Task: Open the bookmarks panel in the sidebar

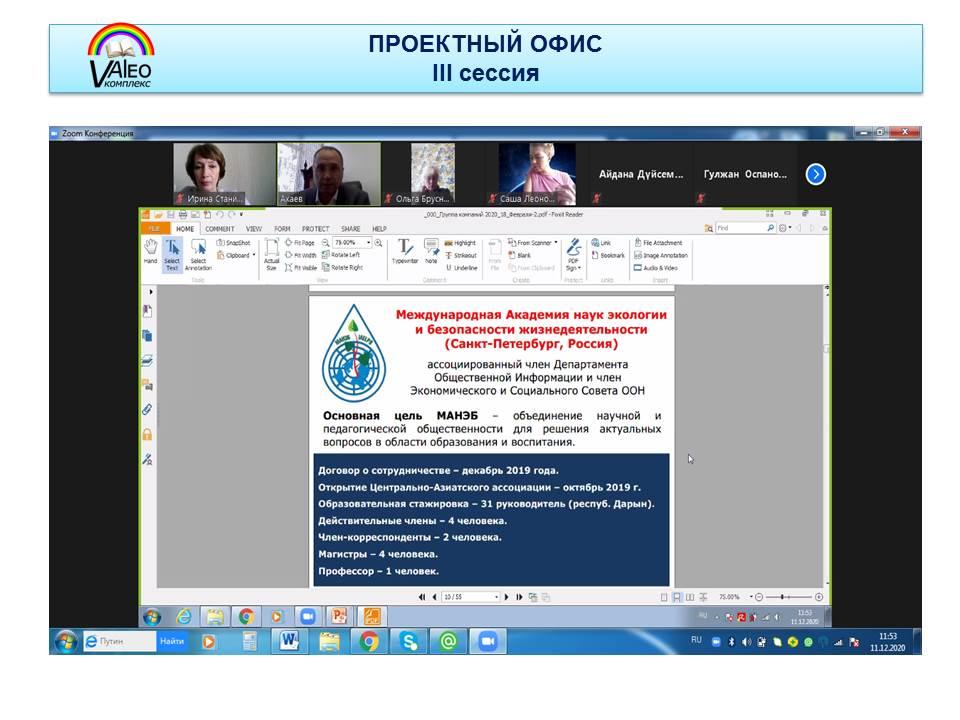Action: [148, 312]
